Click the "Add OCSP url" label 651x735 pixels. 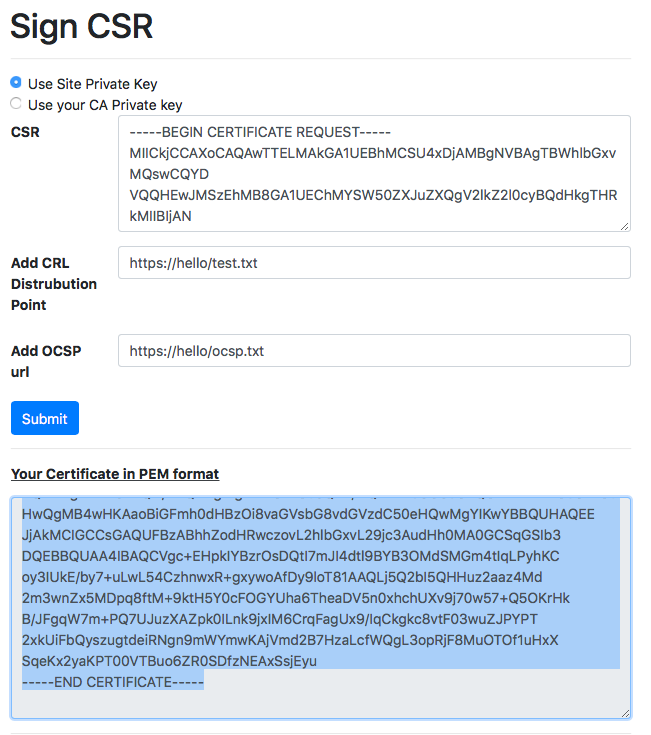coord(46,361)
